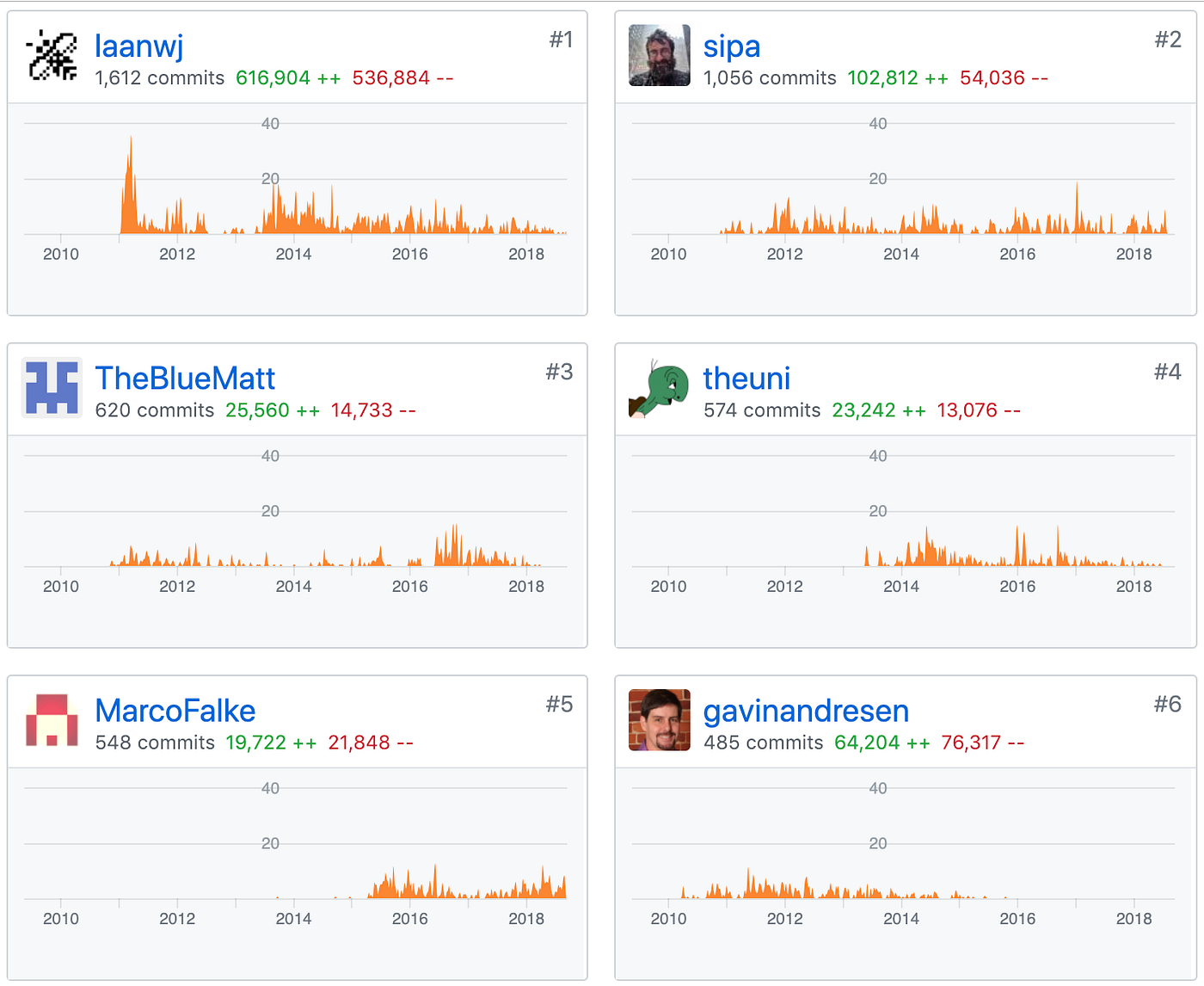This screenshot has height=986, width=1204.
Task: Click gavinandresen's 76,317 -- deletions
Action: point(983,743)
